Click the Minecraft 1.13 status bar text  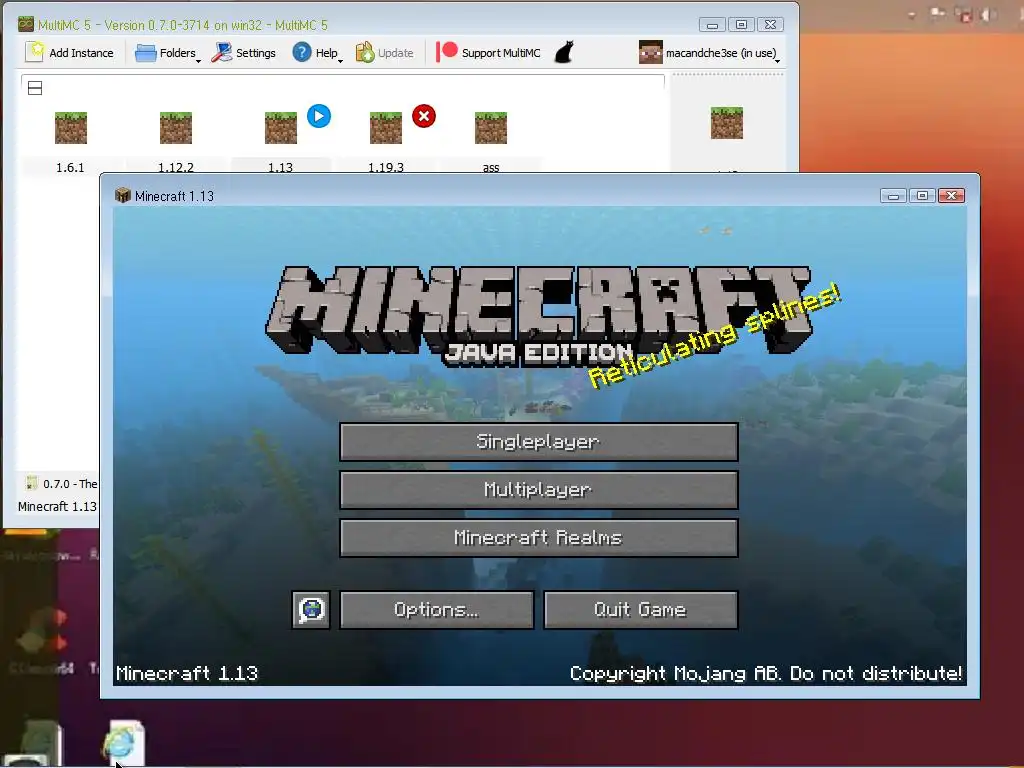pyautogui.click(x=57, y=506)
